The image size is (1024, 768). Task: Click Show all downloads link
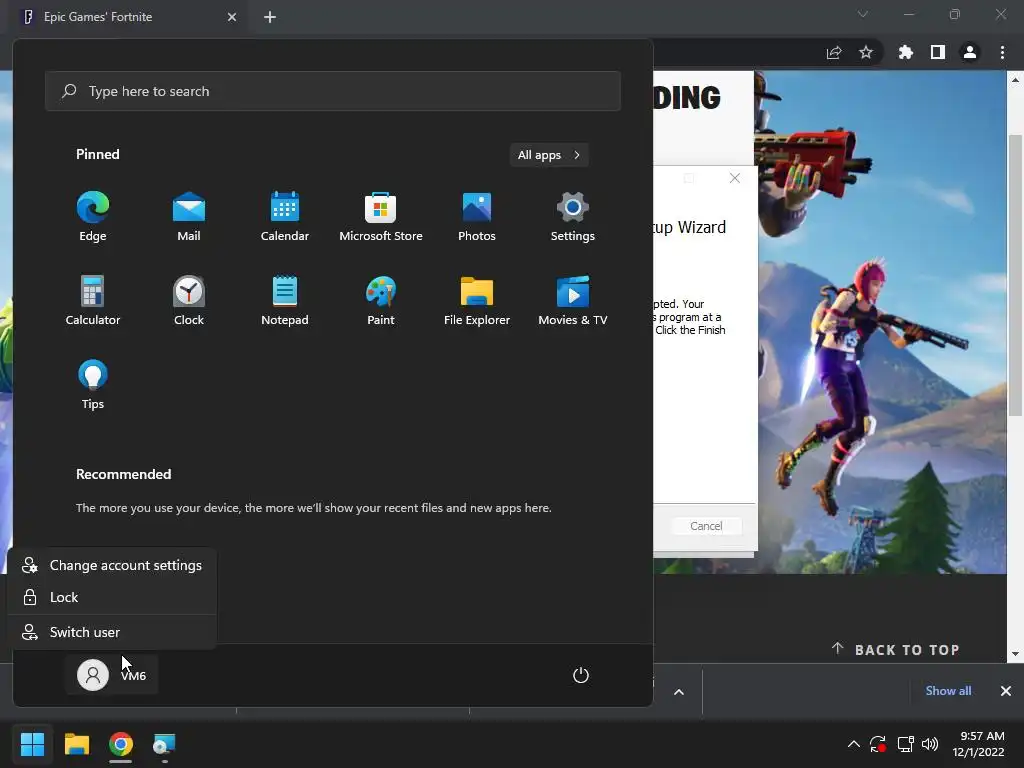tap(948, 691)
